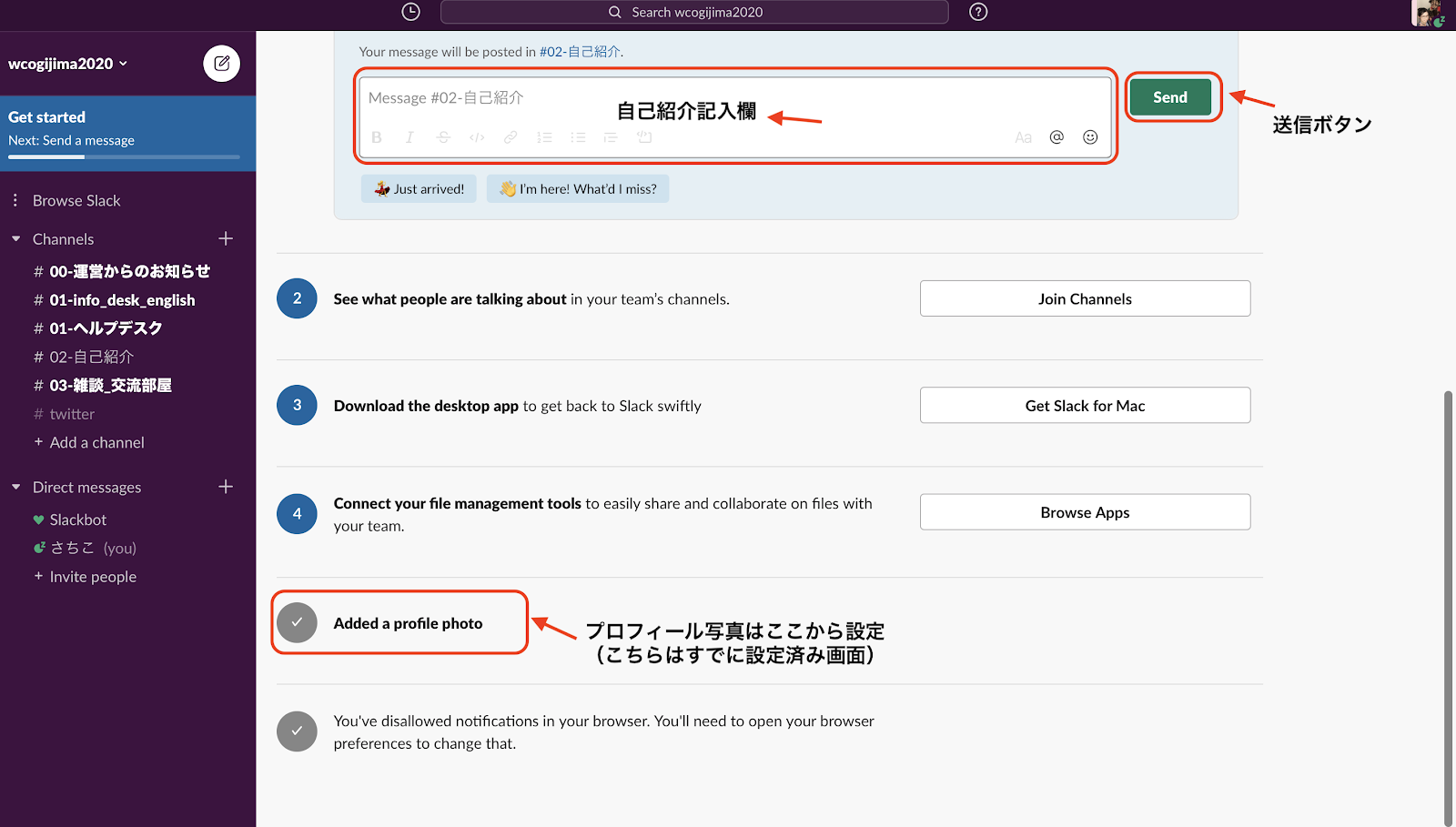1456x827 pixels.
Task: Open wcogijima2020 workspace menu
Action: (x=68, y=64)
